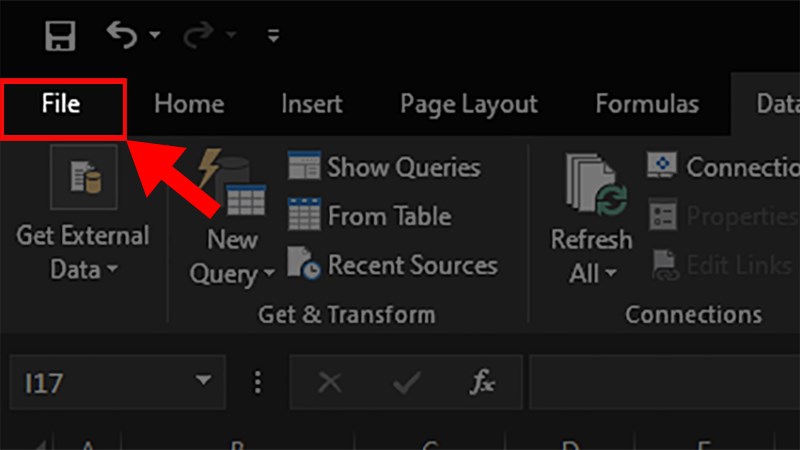Viewport: 800px width, 450px height.
Task: Click the From Table icon
Action: coord(304,216)
